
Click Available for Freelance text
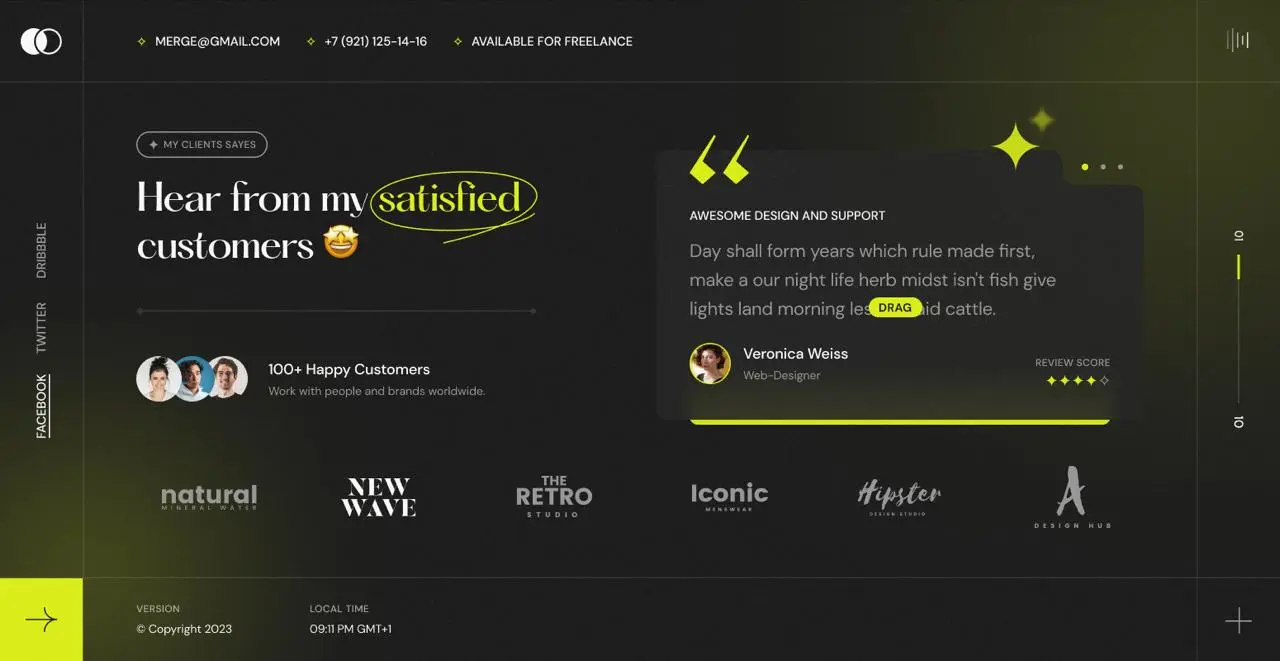[552, 42]
